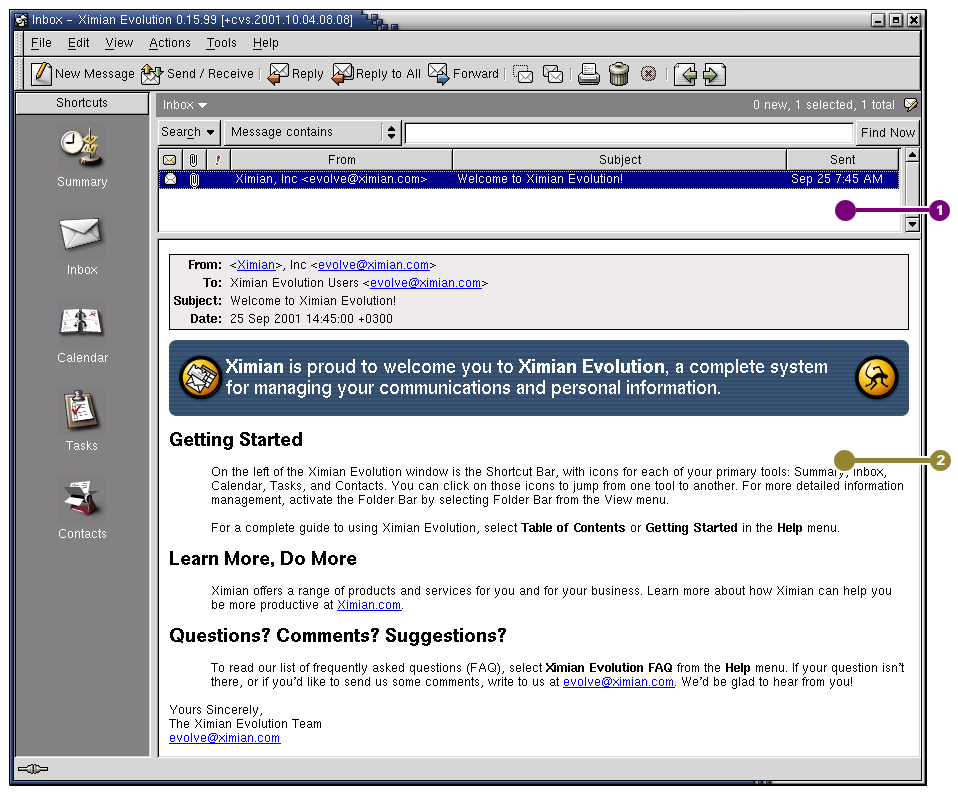Click the connection plug icon in status bar
Viewport: 958px width, 792px height.
pos(33,769)
